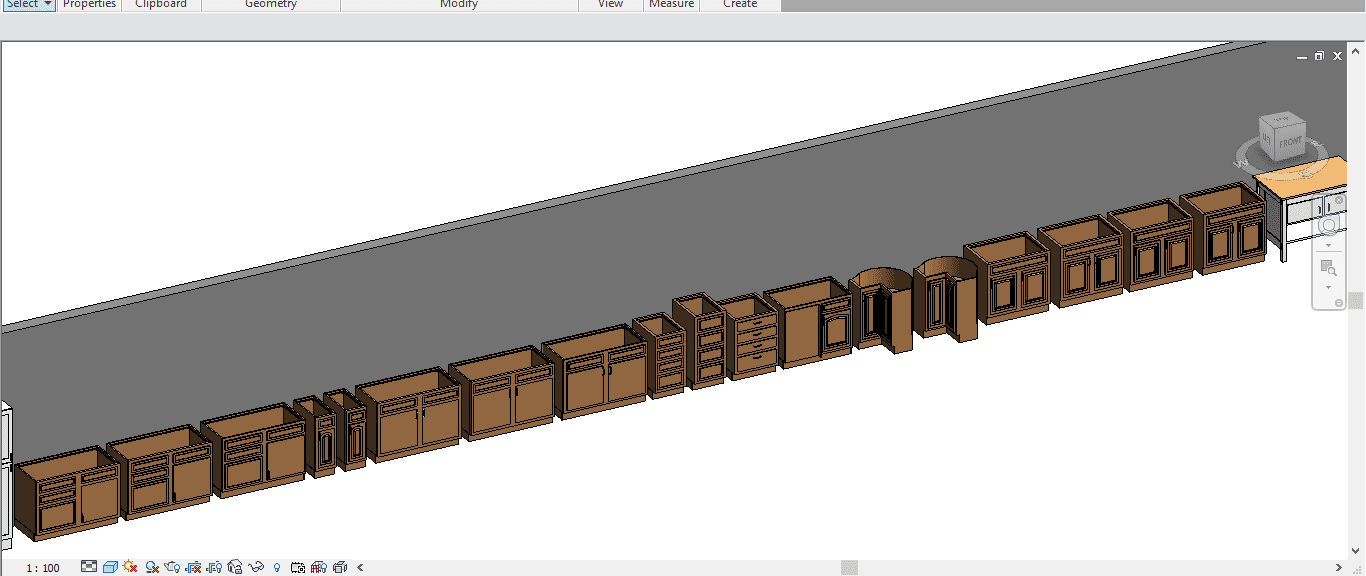Open the Detail Level icon in view bar
This screenshot has height=576, width=1366.
(x=89, y=567)
